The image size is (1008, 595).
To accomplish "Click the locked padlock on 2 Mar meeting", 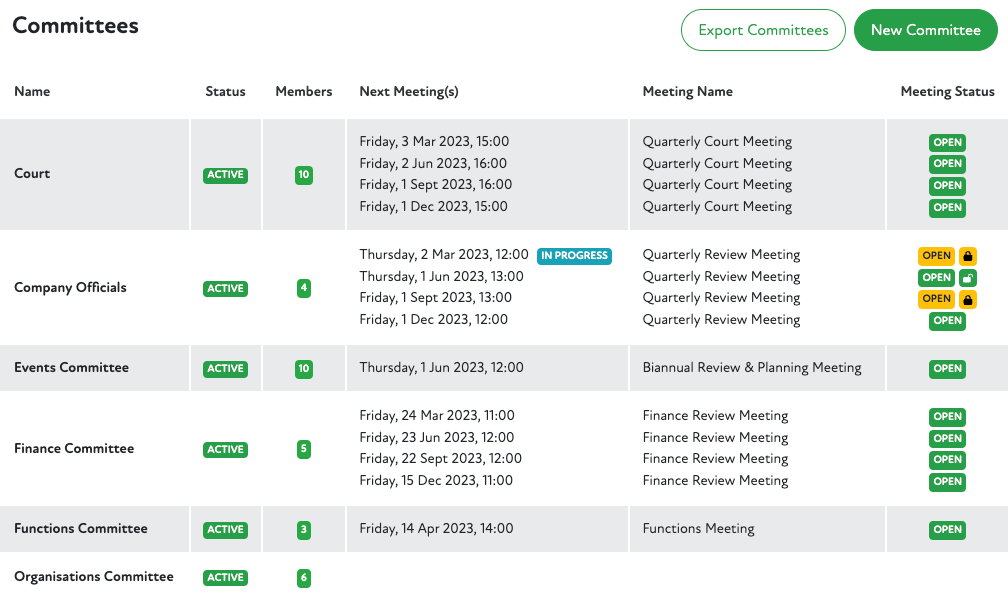I will click(x=968, y=256).
